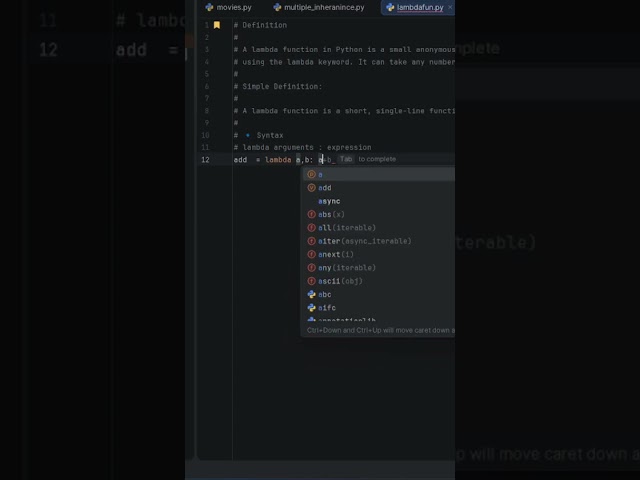Choose the 'aifc' module suggestion
Image resolution: width=640 pixels, height=480 pixels.
point(379,308)
